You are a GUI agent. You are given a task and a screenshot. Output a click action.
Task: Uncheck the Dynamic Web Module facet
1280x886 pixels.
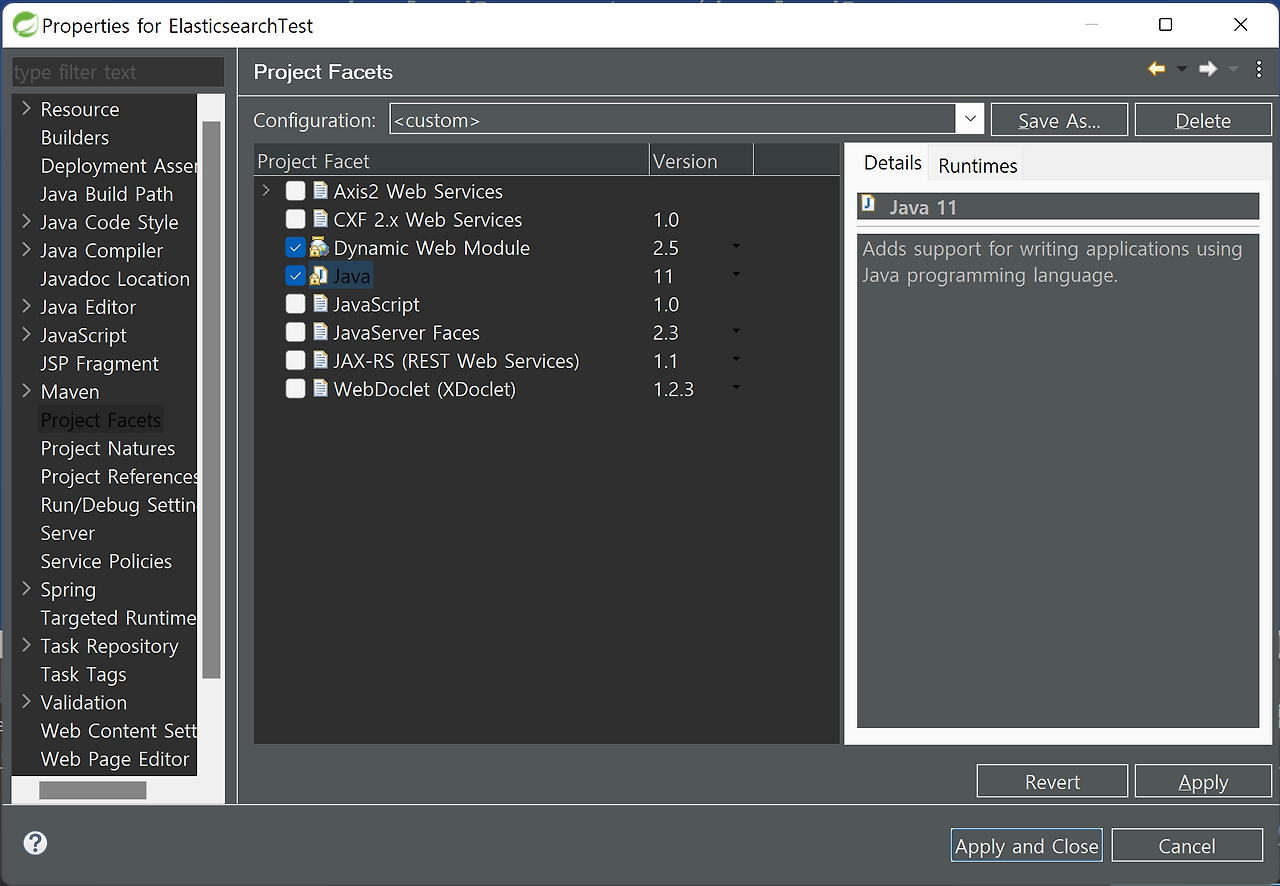tap(295, 247)
